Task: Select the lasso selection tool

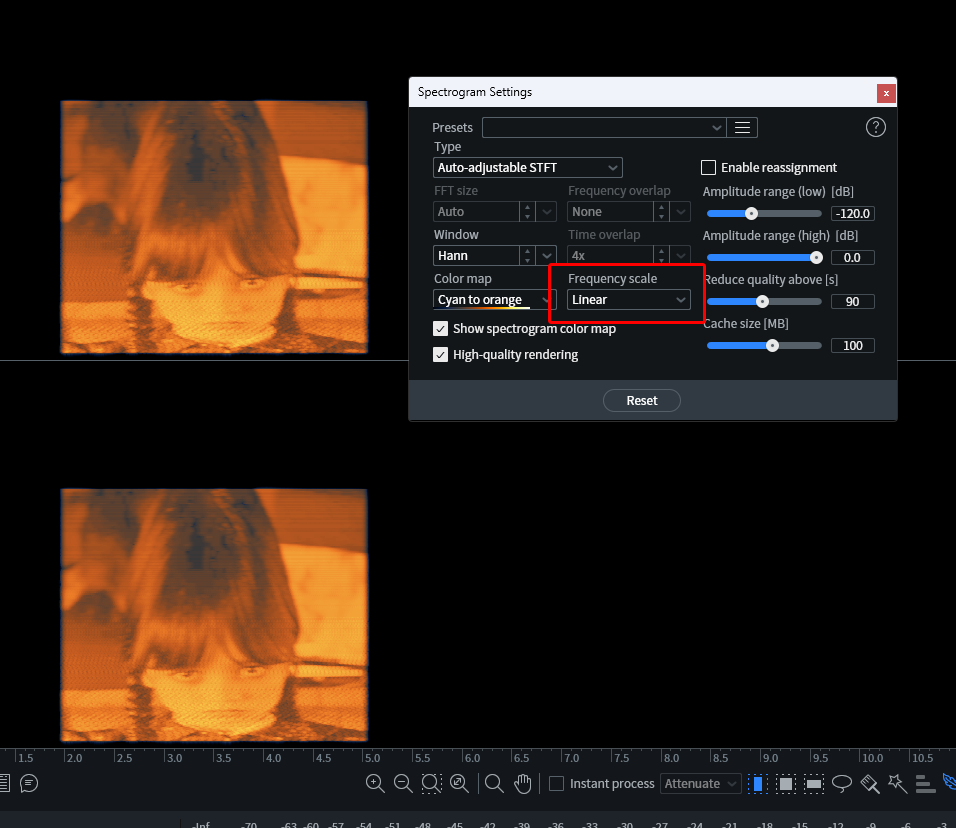Action: coord(842,784)
